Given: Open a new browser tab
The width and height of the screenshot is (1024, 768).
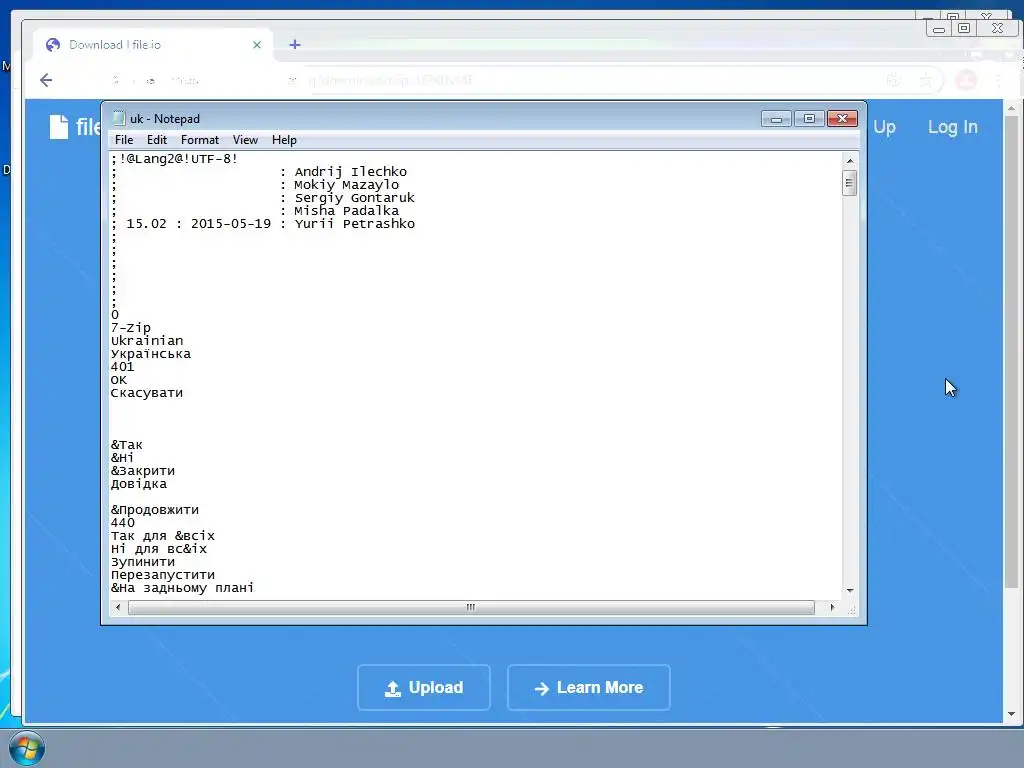Looking at the screenshot, I should pos(295,44).
